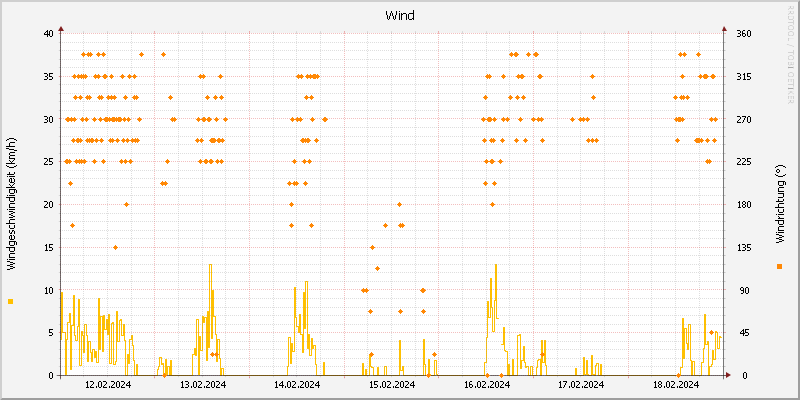
Task: Click left axis value 40
Action: [48, 34]
